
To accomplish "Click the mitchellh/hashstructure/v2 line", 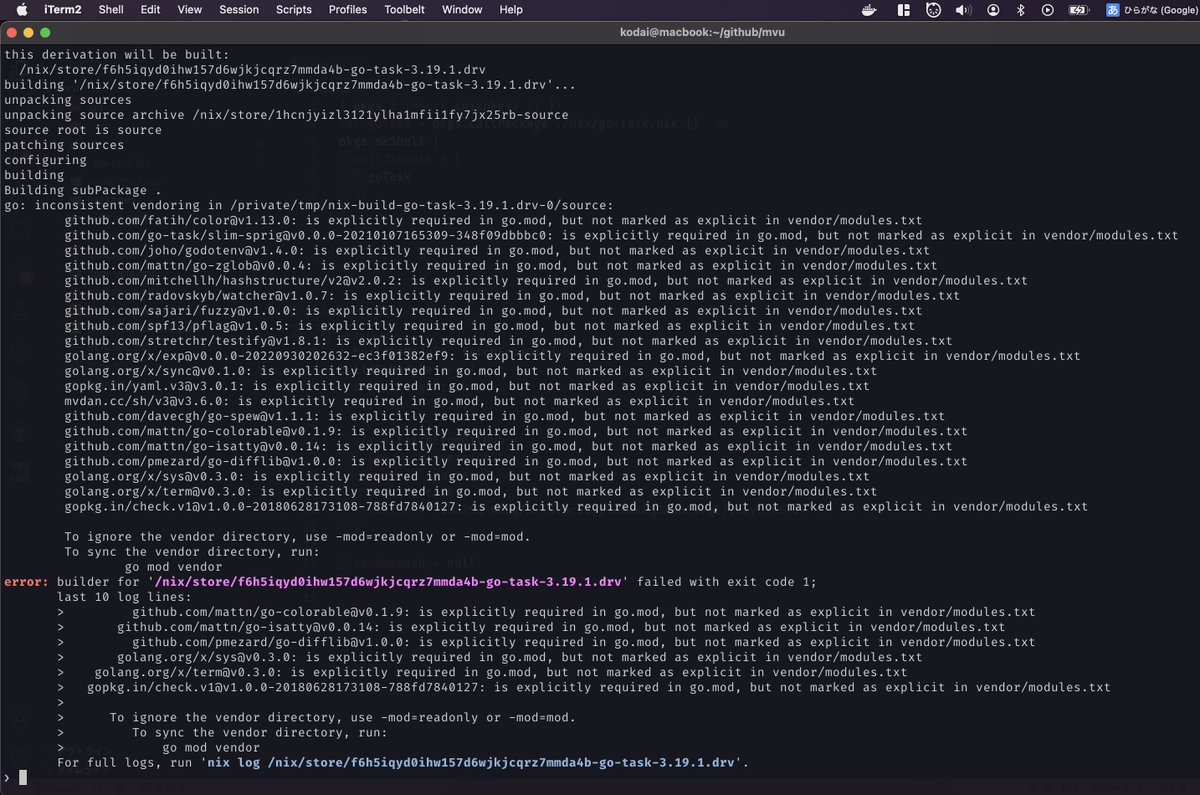I will point(546,280).
